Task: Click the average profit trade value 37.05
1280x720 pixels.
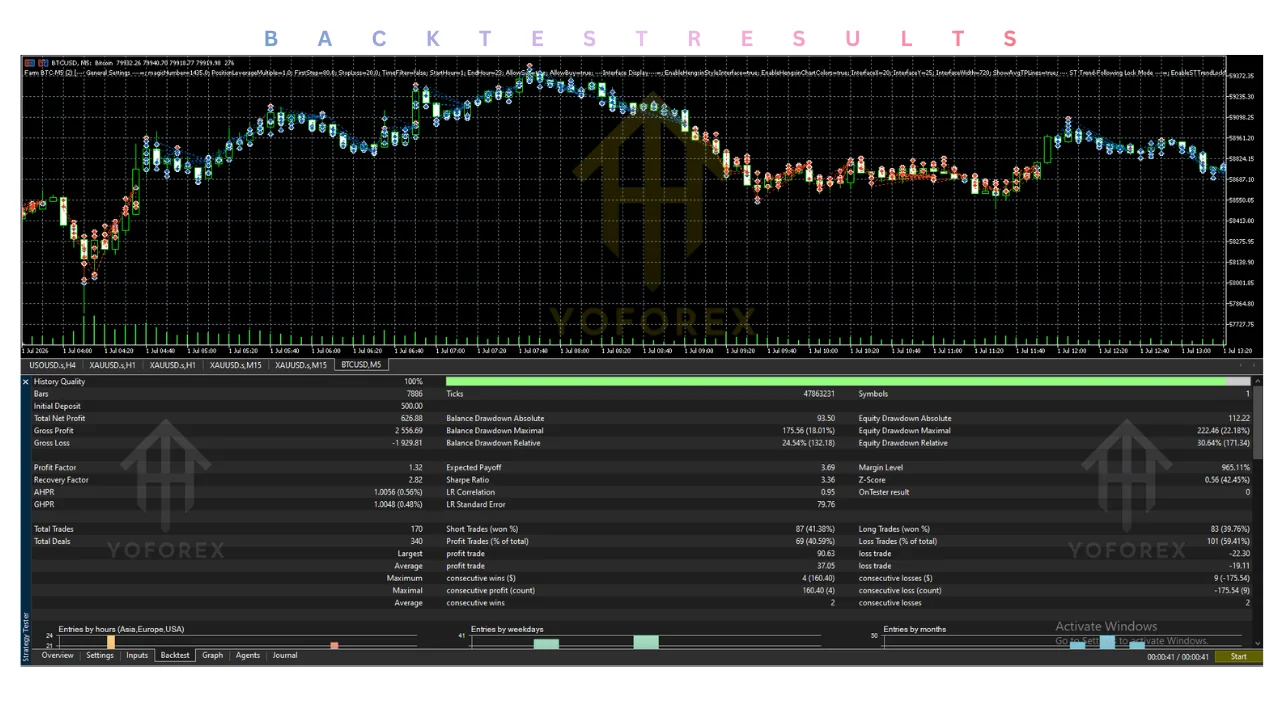Action: (826, 566)
